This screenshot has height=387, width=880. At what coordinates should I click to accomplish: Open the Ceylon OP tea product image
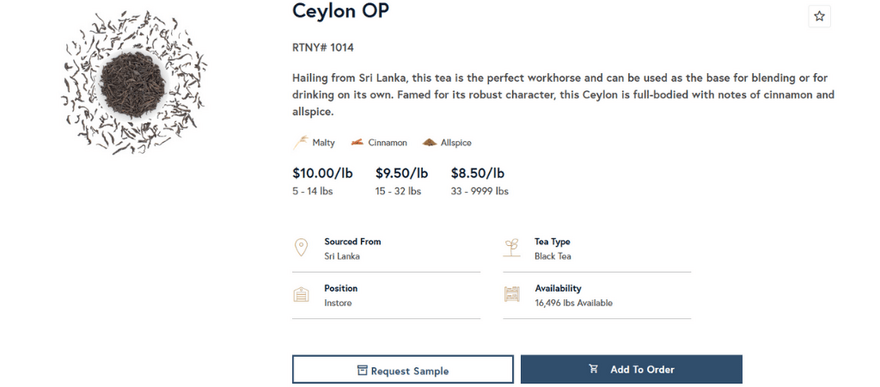(133, 83)
